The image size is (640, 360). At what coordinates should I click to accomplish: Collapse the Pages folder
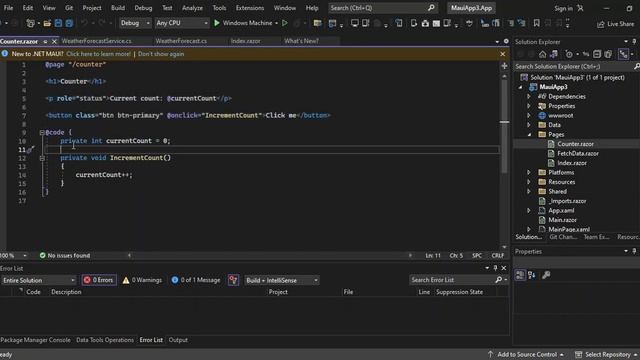pyautogui.click(x=529, y=135)
